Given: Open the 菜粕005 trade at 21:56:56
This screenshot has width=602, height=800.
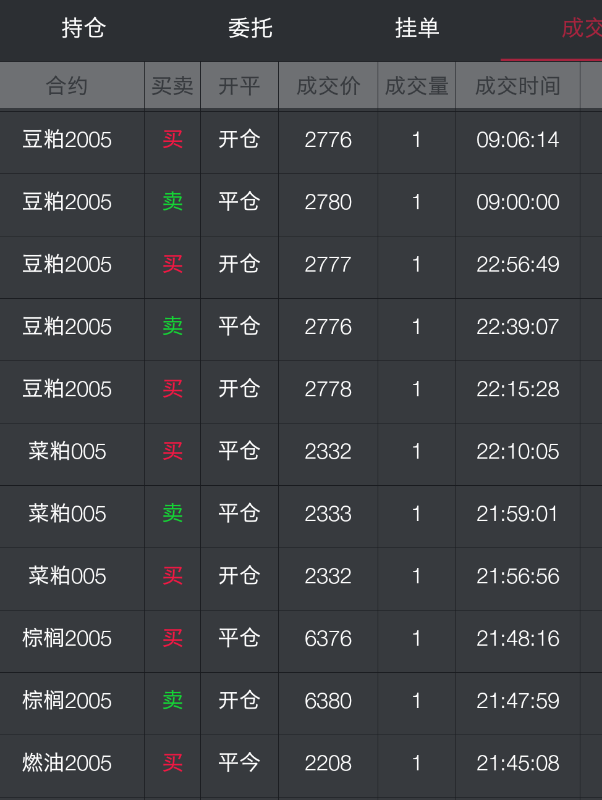Looking at the screenshot, I should 300,576.
